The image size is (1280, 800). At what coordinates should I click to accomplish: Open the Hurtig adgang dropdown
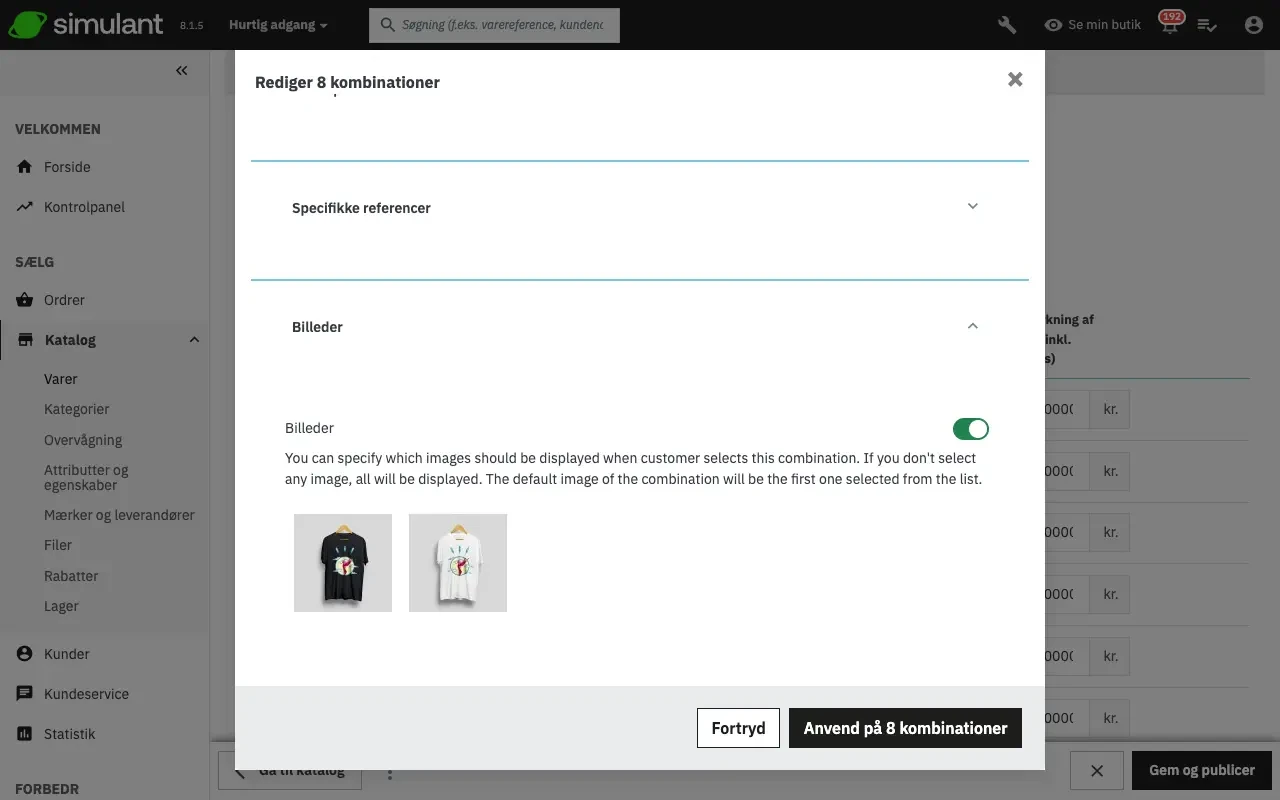click(278, 25)
